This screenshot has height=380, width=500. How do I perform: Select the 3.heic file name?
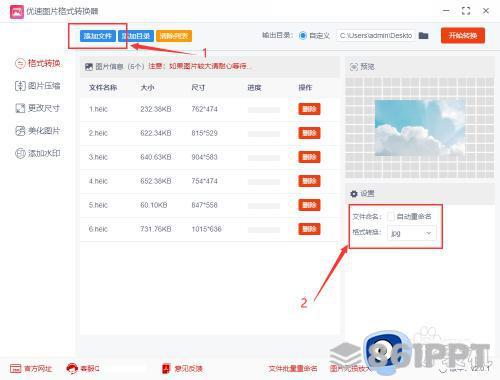98,157
